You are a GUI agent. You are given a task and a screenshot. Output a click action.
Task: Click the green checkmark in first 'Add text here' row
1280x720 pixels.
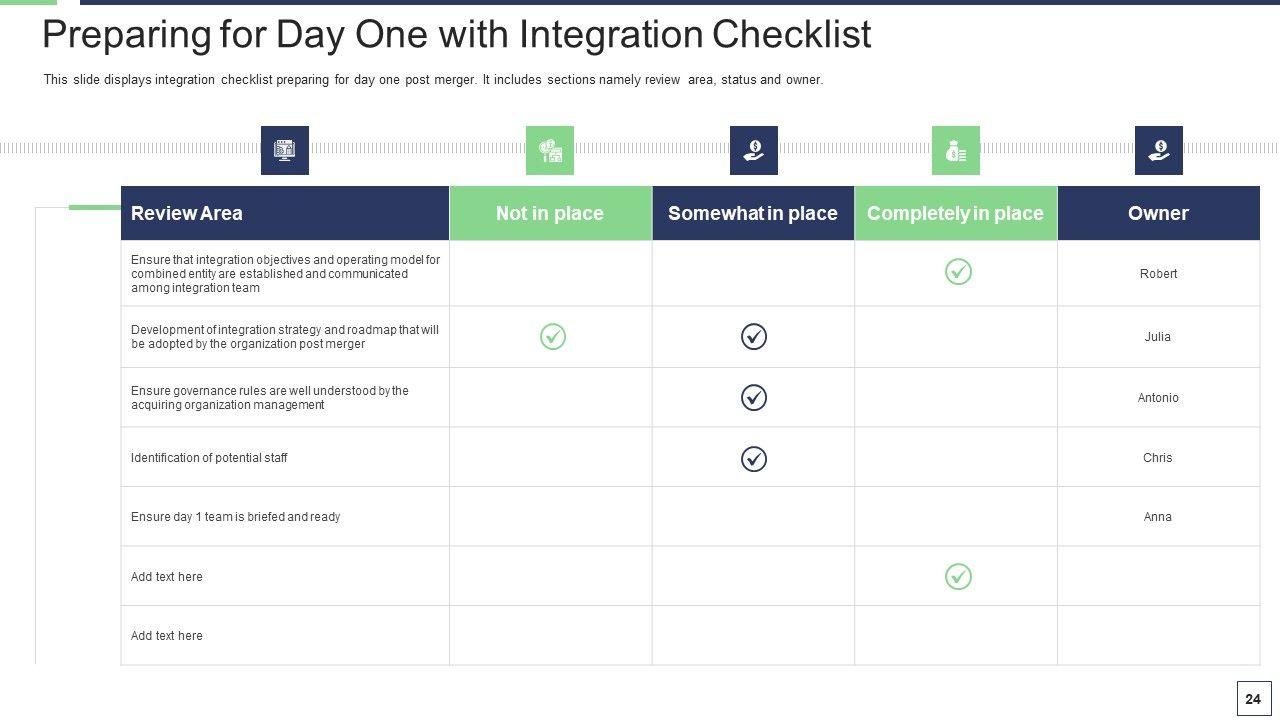[x=958, y=577]
